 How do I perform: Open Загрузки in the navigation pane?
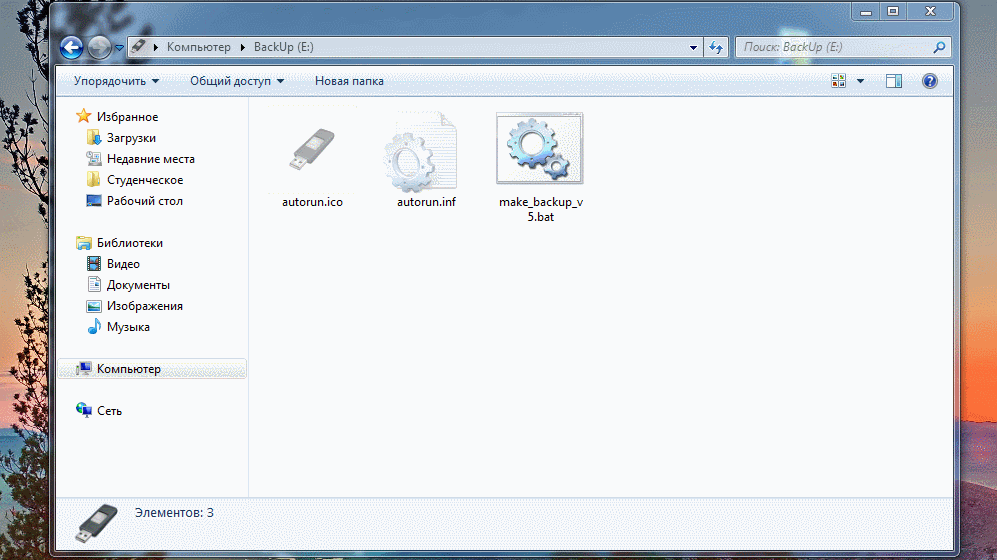point(131,138)
